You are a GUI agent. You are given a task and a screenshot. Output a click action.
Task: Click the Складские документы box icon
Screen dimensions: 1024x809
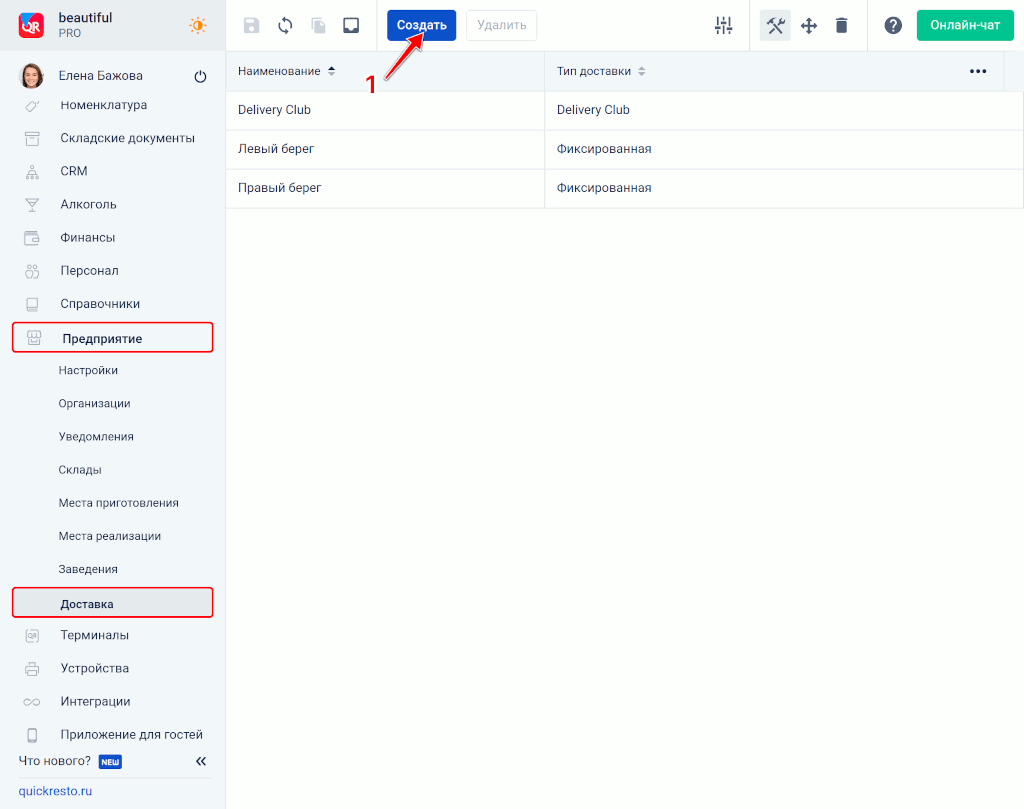pos(32,138)
